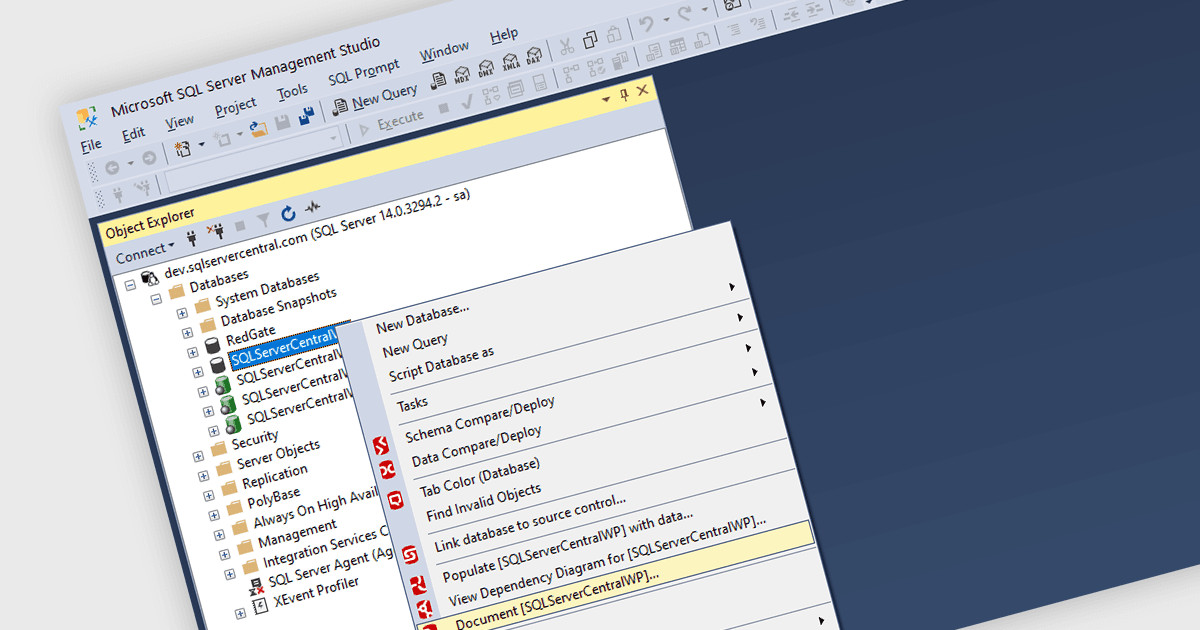Open Object Explorer window position dropdown arrow
Viewport: 1200px width, 630px height.
605,100
